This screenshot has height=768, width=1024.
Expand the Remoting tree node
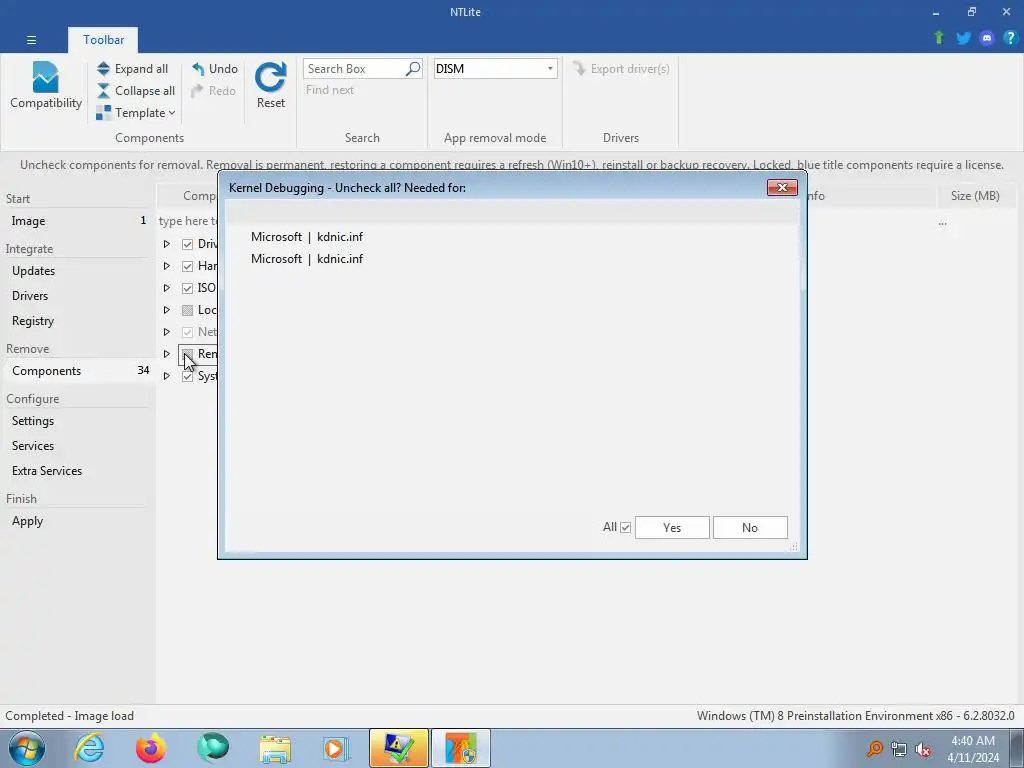[167, 354]
